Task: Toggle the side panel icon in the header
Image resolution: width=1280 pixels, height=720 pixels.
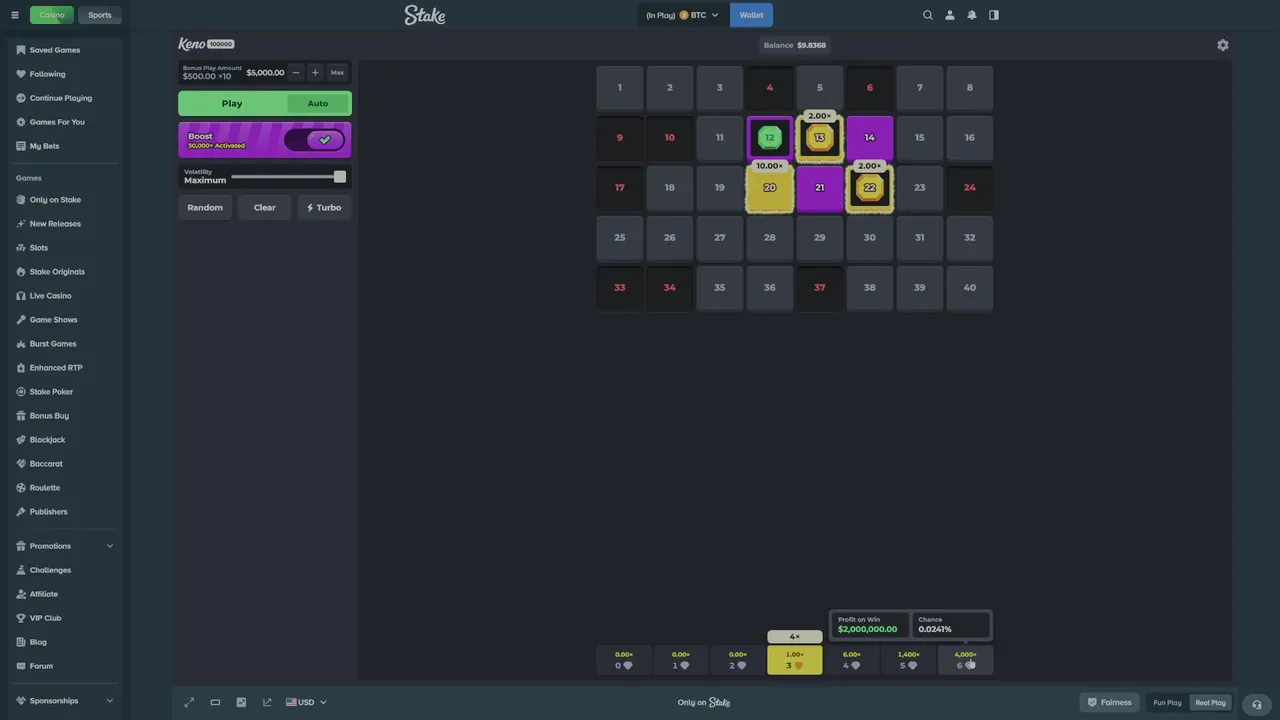Action: 994,15
